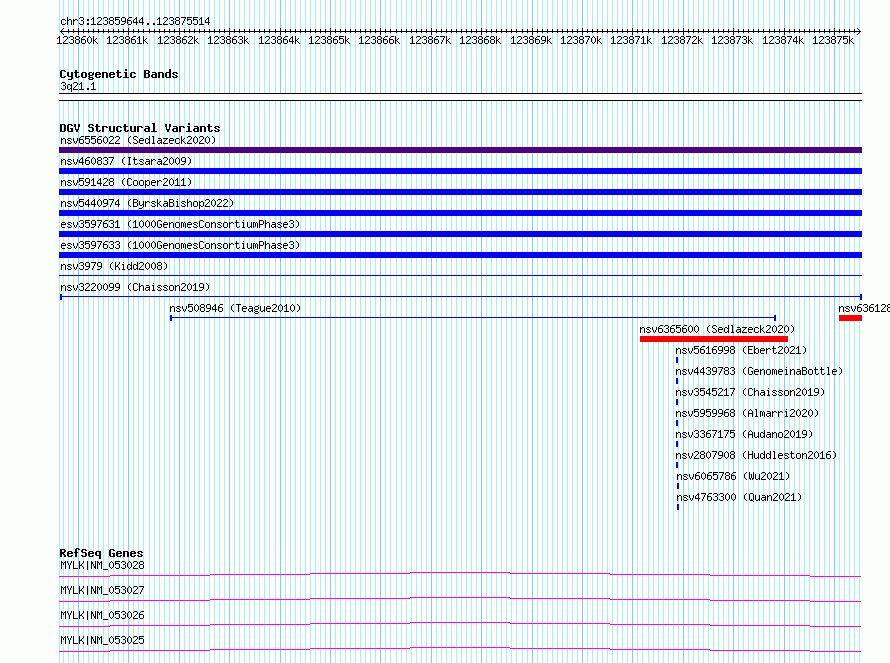Click the blue bar under esv3597633
Viewport: 890px width, 663px height.
pyautogui.click(x=460, y=255)
